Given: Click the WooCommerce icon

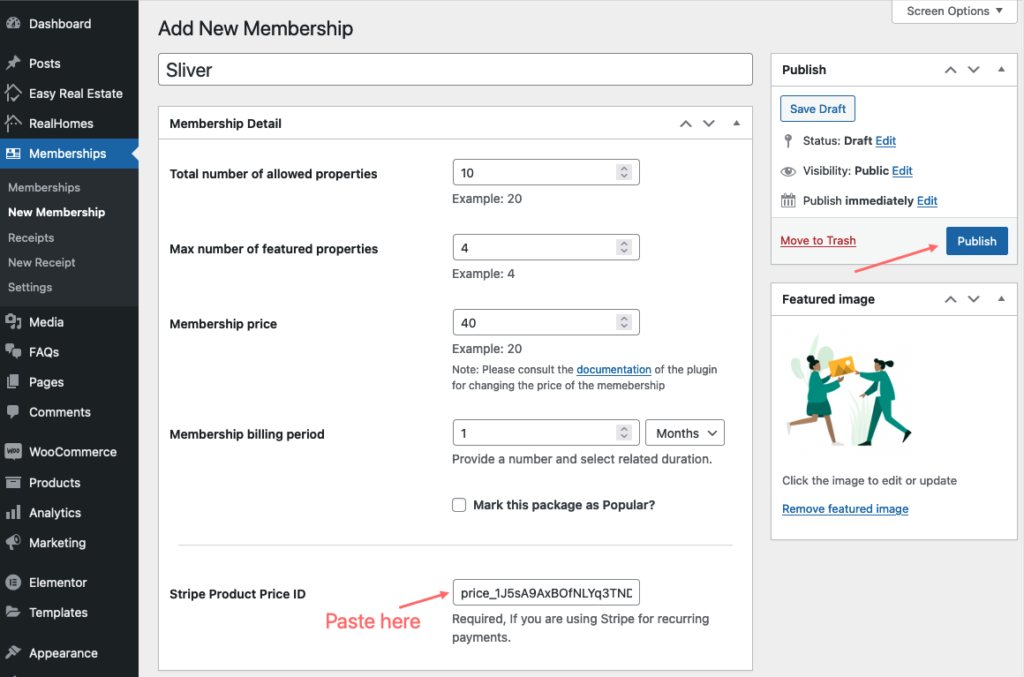Looking at the screenshot, I should point(13,451).
